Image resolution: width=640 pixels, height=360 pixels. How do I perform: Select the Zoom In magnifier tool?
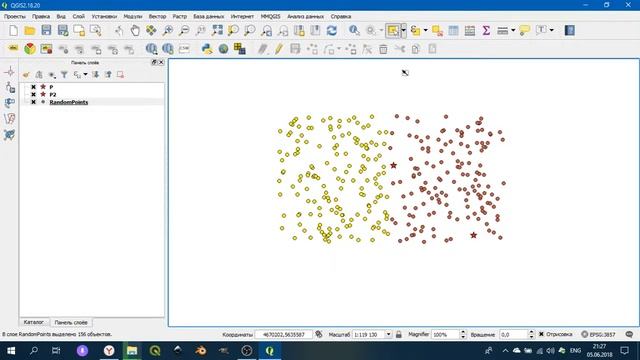tap(168, 31)
